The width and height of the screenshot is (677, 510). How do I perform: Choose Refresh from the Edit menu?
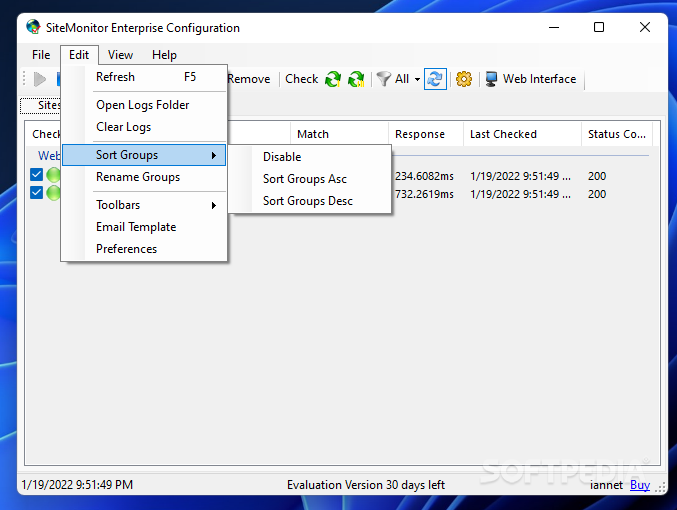click(x=144, y=77)
